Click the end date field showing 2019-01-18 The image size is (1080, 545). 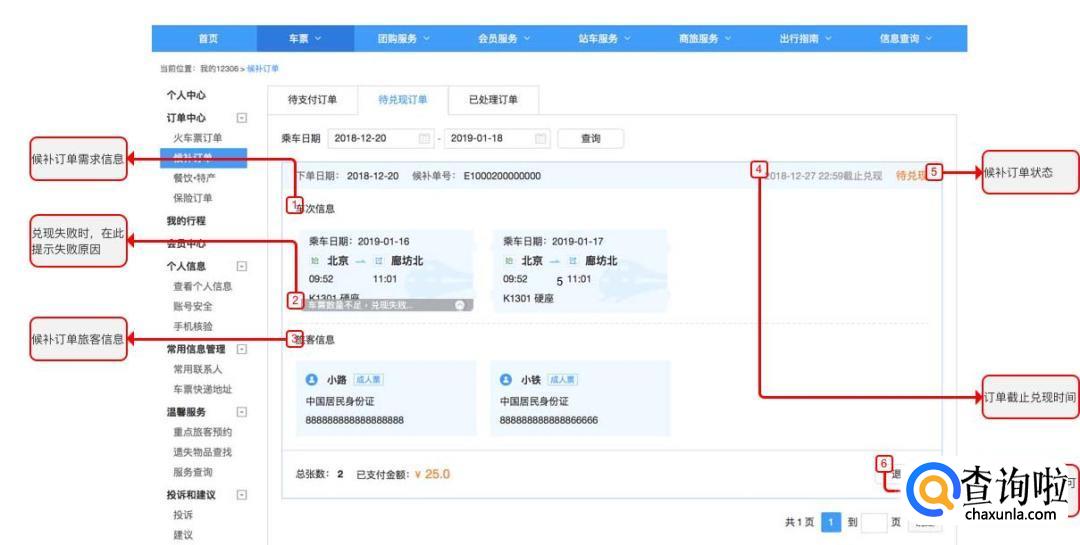coord(498,138)
